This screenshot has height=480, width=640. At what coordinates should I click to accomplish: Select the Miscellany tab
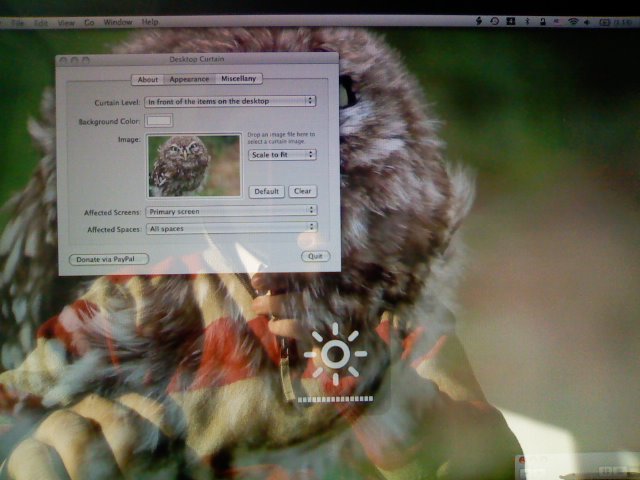click(238, 78)
